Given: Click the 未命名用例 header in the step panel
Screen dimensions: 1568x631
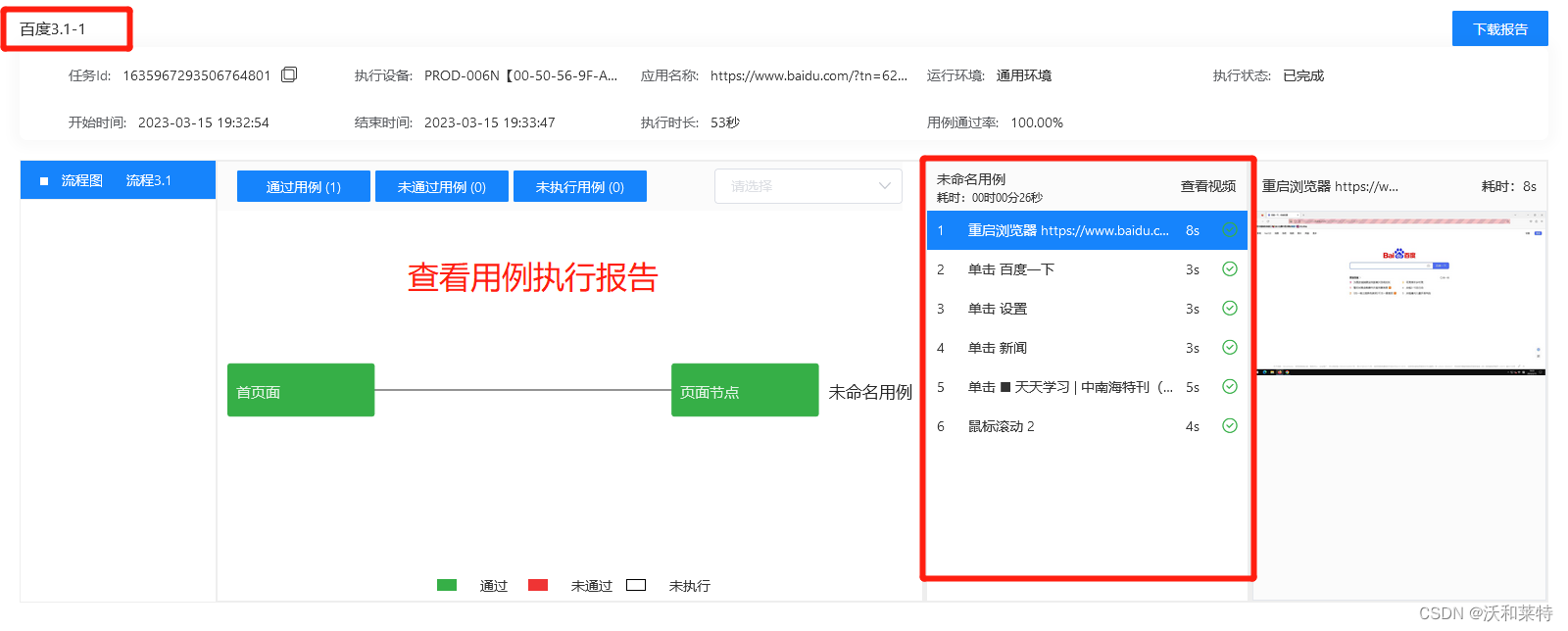Looking at the screenshot, I should [971, 179].
